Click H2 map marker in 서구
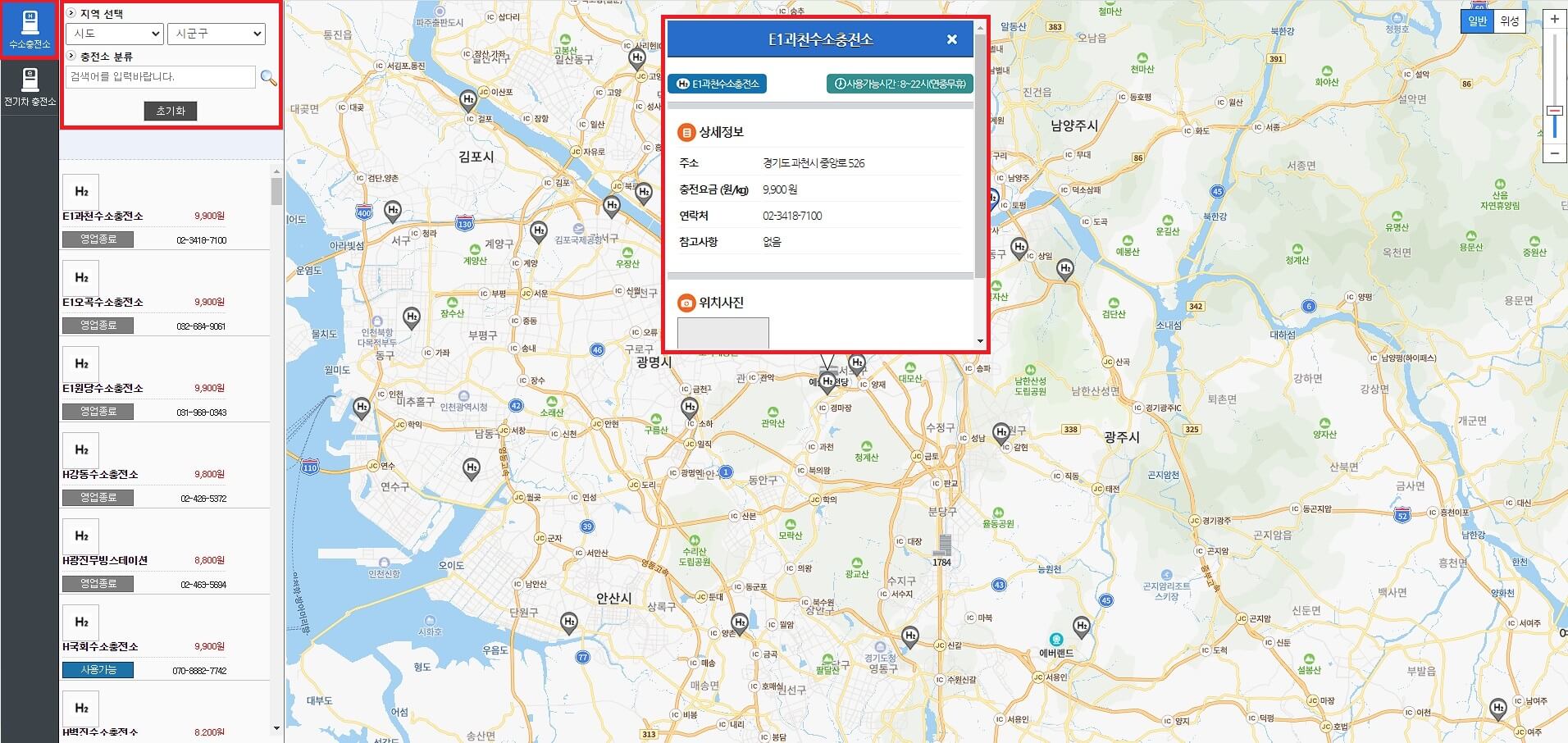 393,212
